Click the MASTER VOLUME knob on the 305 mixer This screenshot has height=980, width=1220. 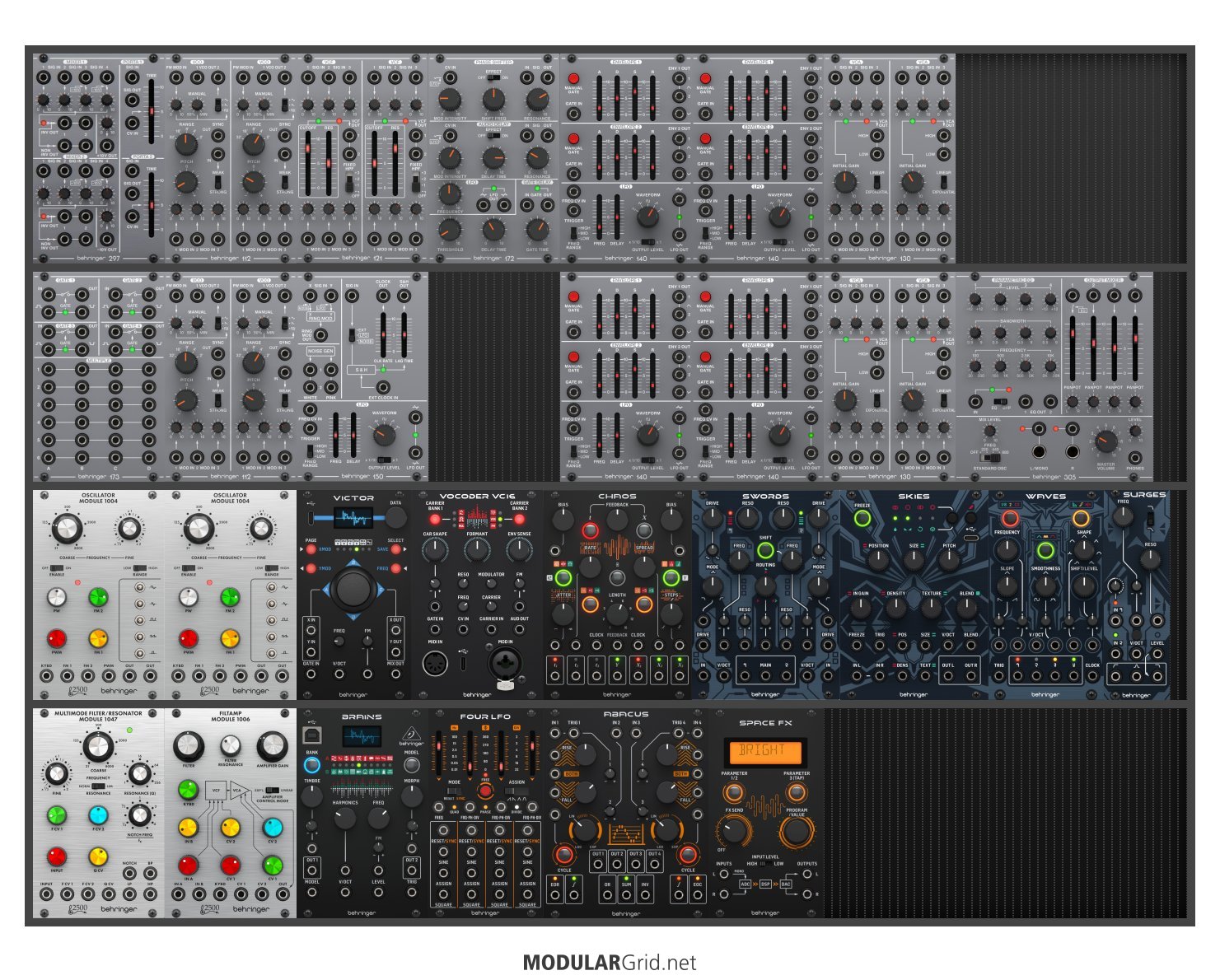pos(1105,442)
